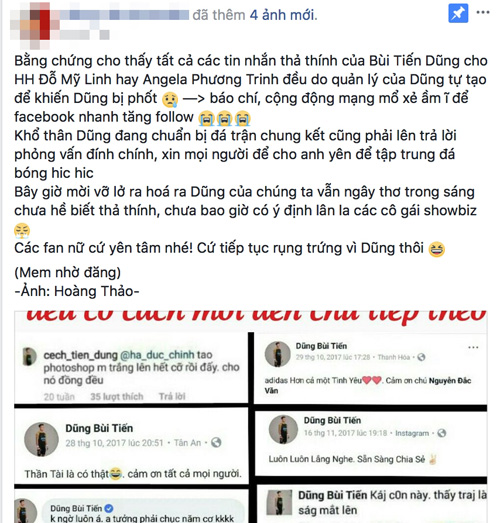Image resolution: width=500 pixels, height=523 pixels.
Task: Open the '4 ảnh mới' photos link
Action: (x=283, y=15)
